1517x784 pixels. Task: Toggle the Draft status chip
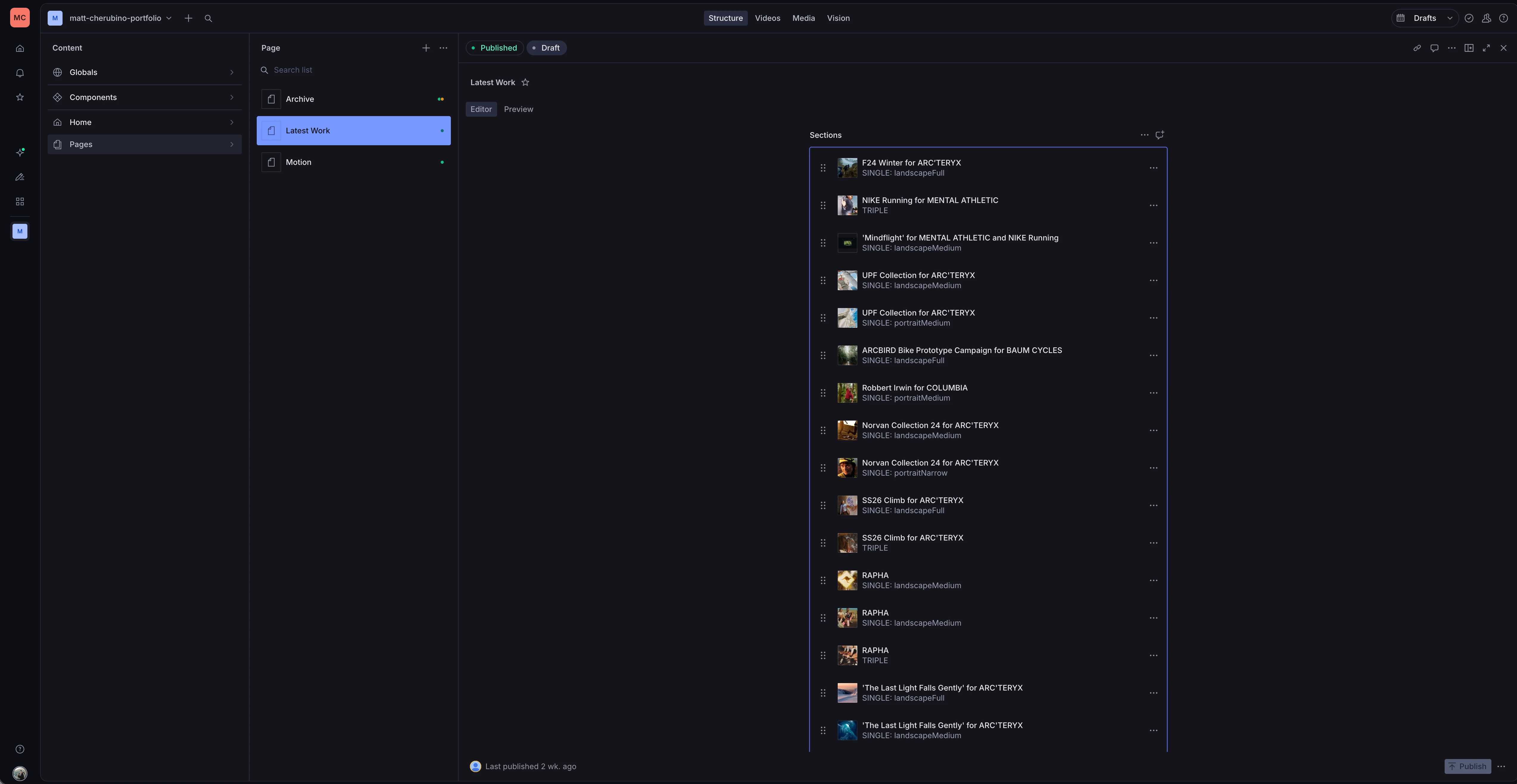click(x=546, y=48)
